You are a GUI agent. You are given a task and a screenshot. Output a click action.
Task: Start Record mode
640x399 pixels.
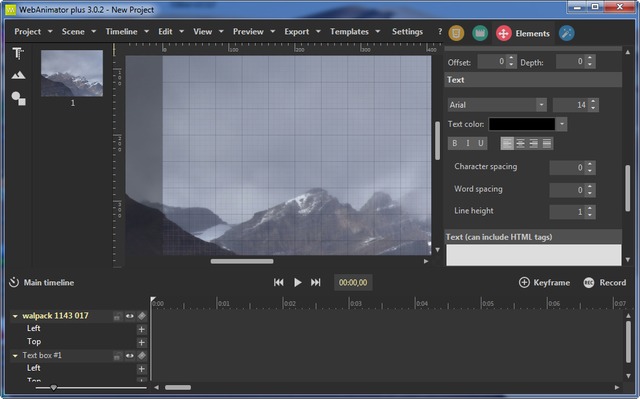[604, 282]
